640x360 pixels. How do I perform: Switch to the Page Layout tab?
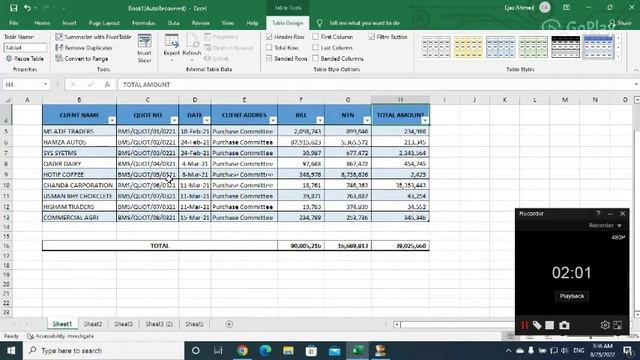104,23
